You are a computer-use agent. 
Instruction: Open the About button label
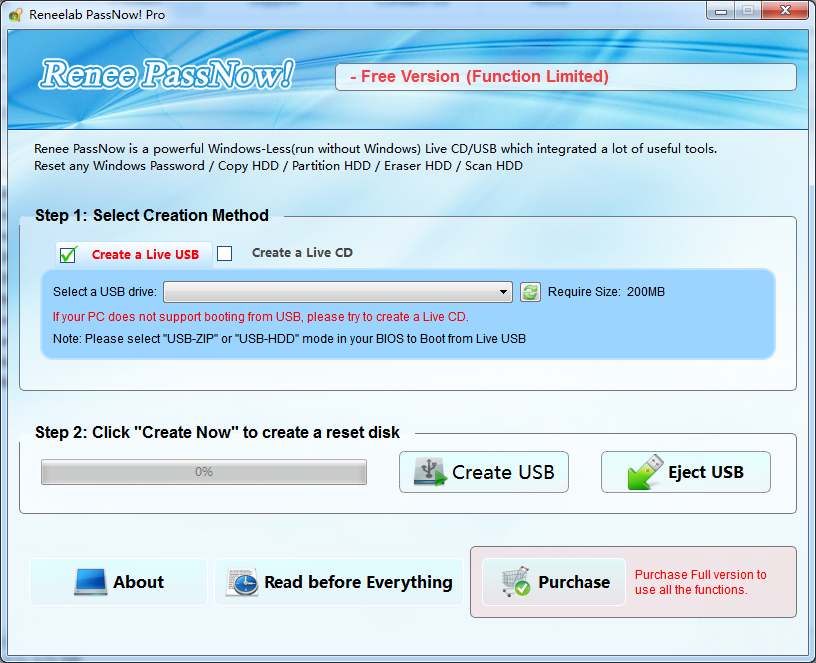(x=139, y=582)
